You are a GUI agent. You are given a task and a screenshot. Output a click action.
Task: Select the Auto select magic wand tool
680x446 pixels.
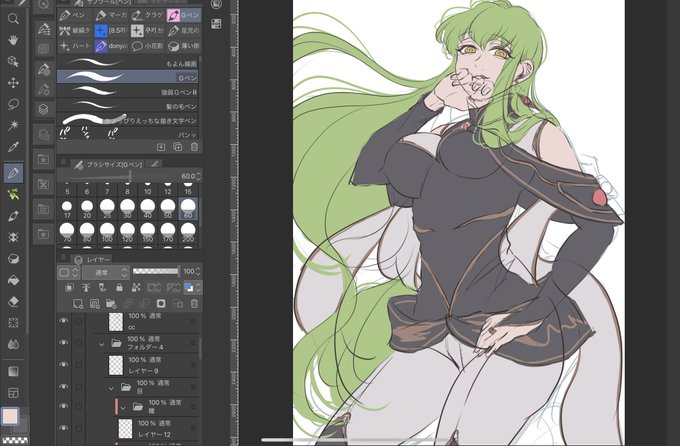click(x=13, y=125)
